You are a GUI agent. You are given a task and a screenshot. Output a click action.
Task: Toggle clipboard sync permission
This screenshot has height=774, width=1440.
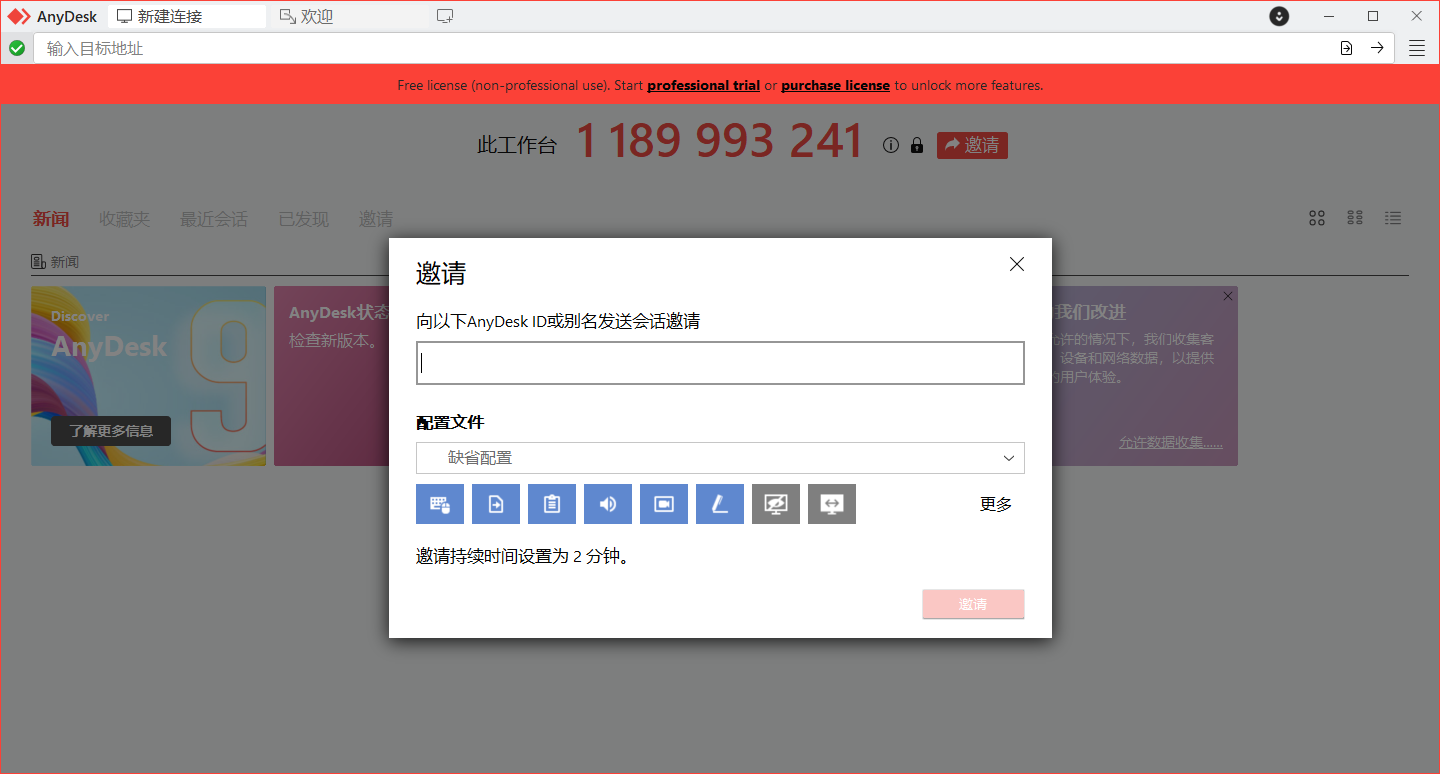pos(552,504)
